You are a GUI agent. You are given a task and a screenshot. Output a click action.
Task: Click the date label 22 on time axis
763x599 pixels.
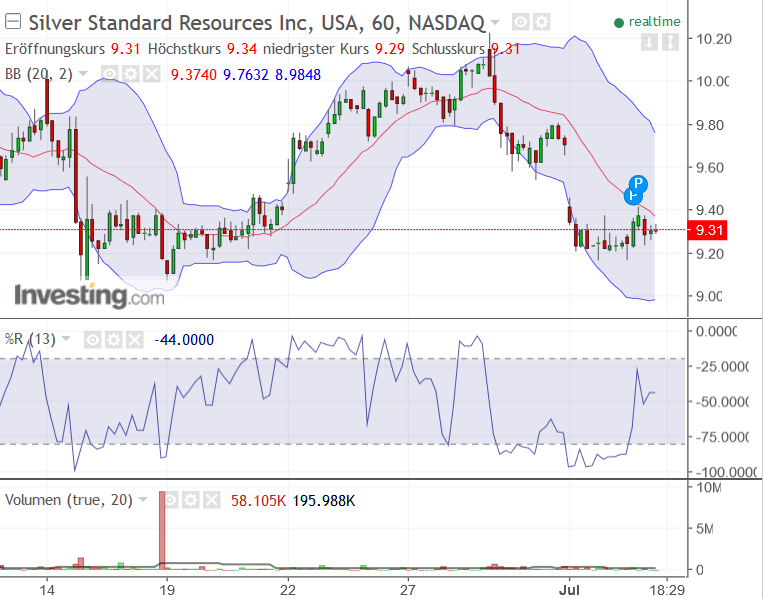point(288,590)
